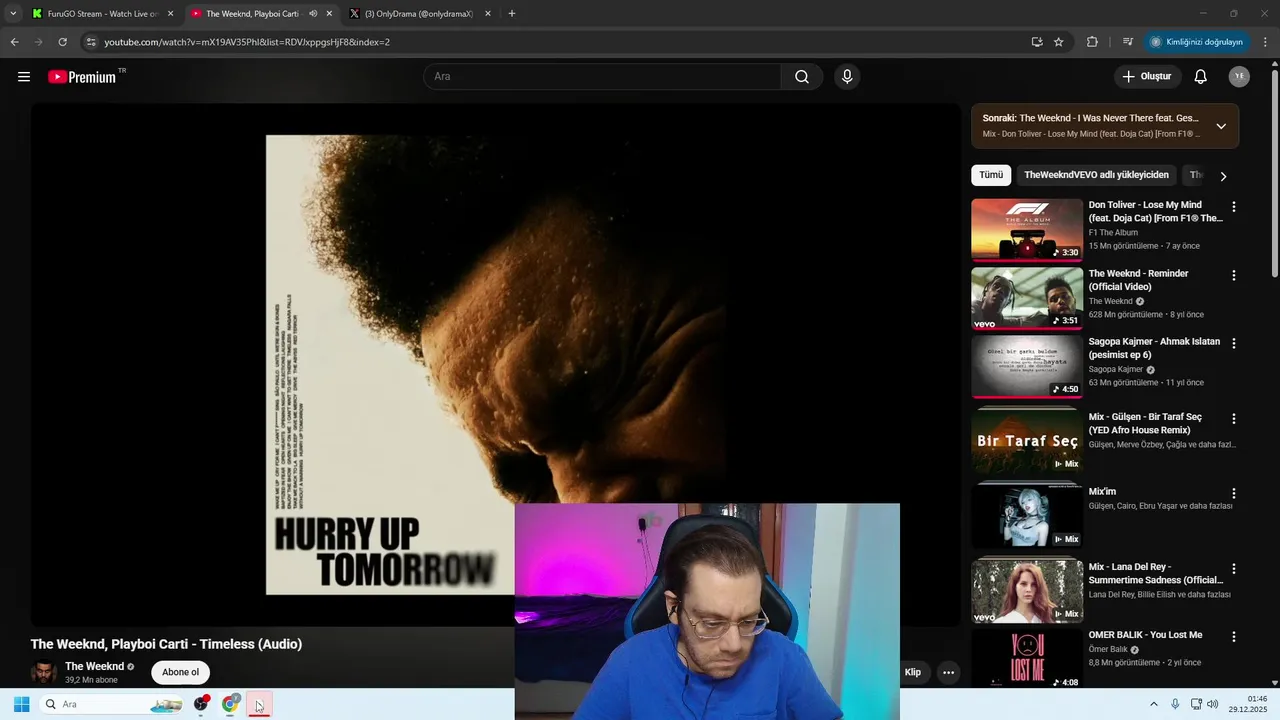Reload the page in Chrome

coord(62,42)
